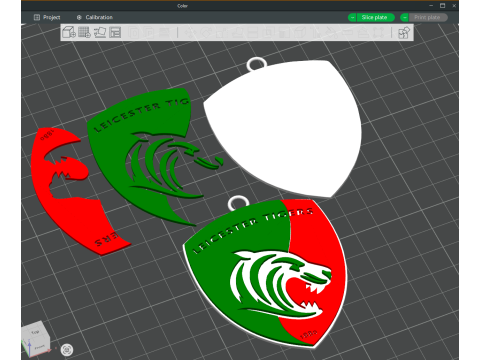
Task: Switch to the Project tab
Action: [47, 17]
